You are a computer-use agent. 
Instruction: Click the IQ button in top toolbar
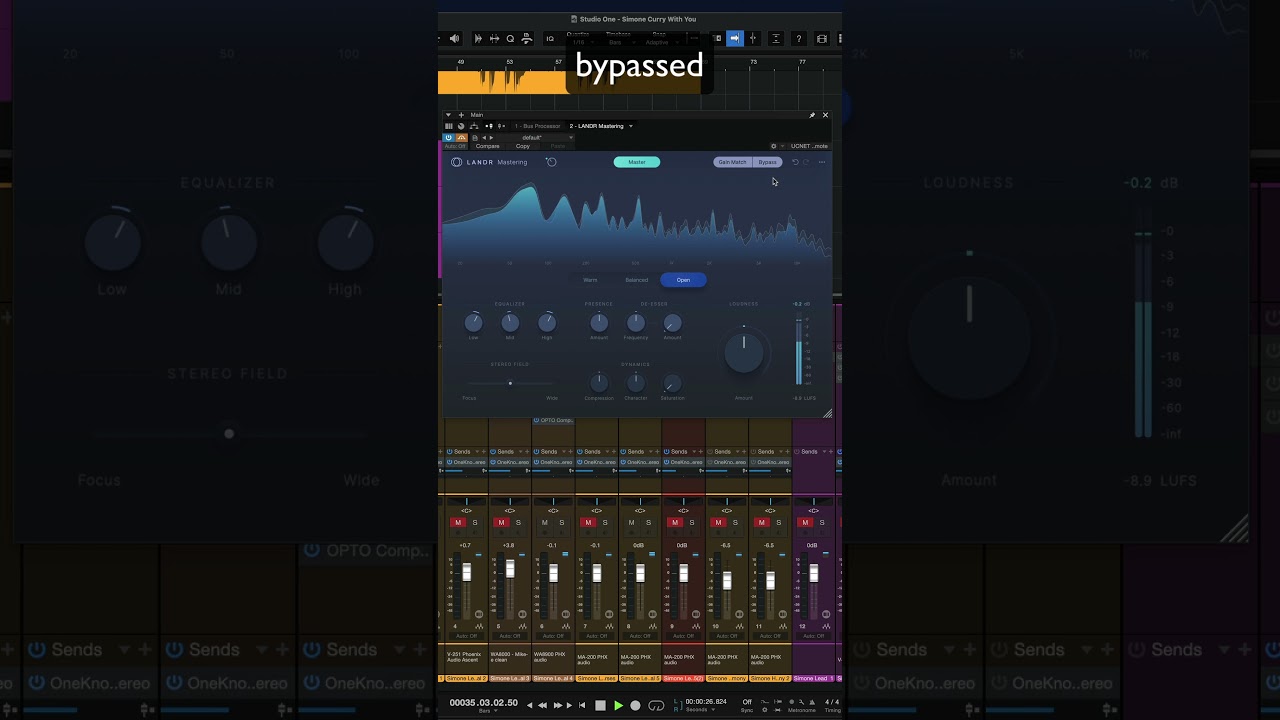[x=549, y=39]
